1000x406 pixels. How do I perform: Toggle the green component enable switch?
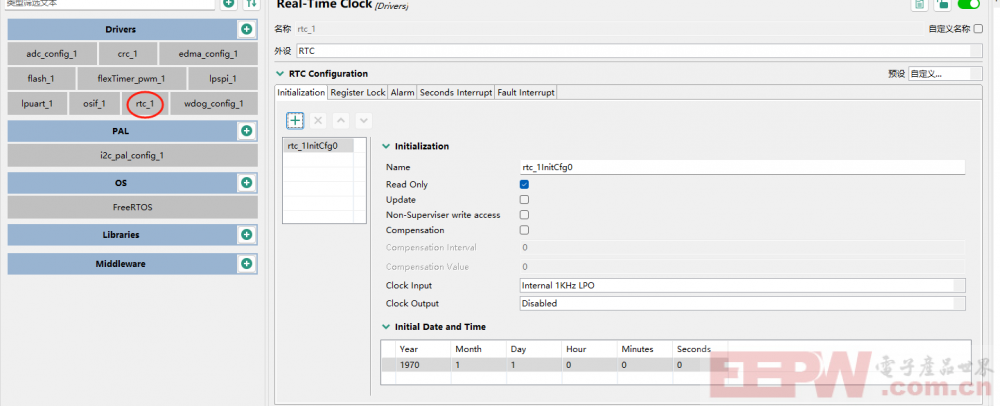point(968,5)
